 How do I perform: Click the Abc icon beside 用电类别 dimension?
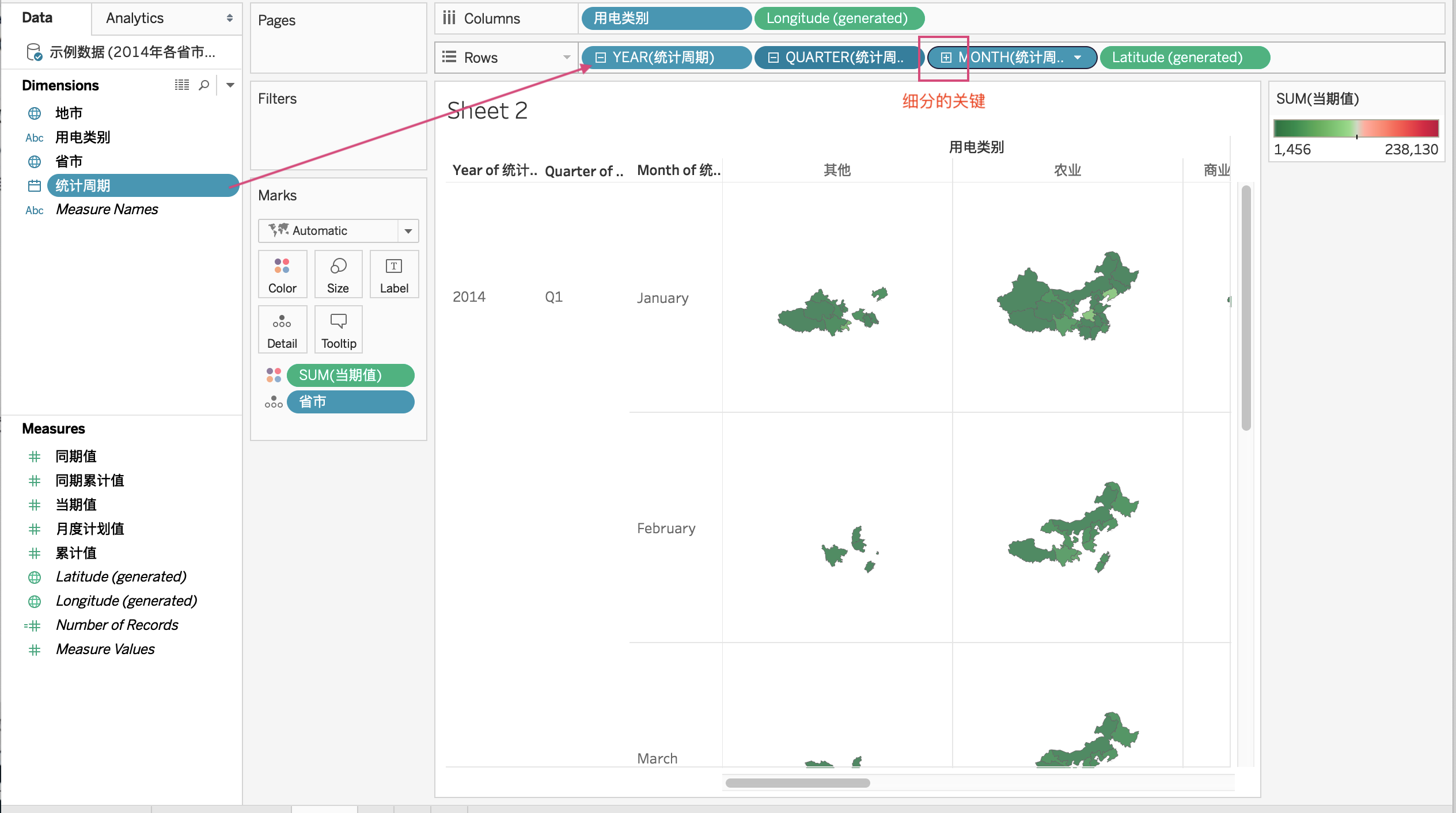[x=35, y=138]
